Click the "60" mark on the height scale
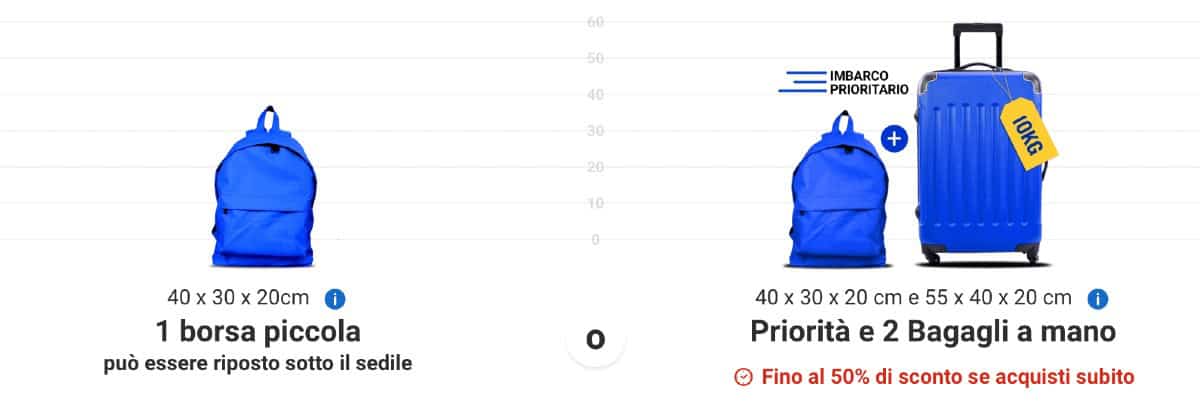This screenshot has height=420, width=1200. pos(594,22)
